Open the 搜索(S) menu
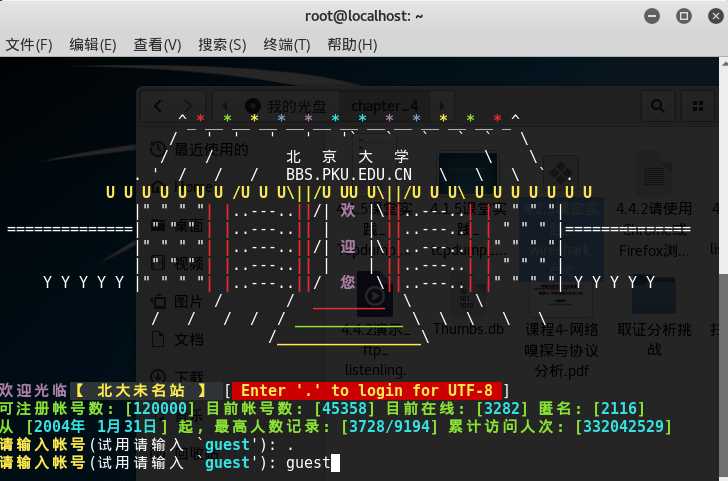 [222, 45]
